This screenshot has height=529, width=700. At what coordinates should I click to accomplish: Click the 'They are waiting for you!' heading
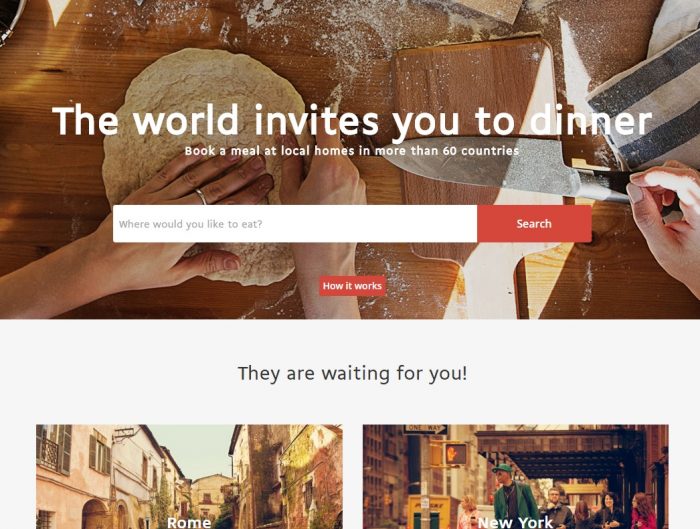[x=352, y=373]
